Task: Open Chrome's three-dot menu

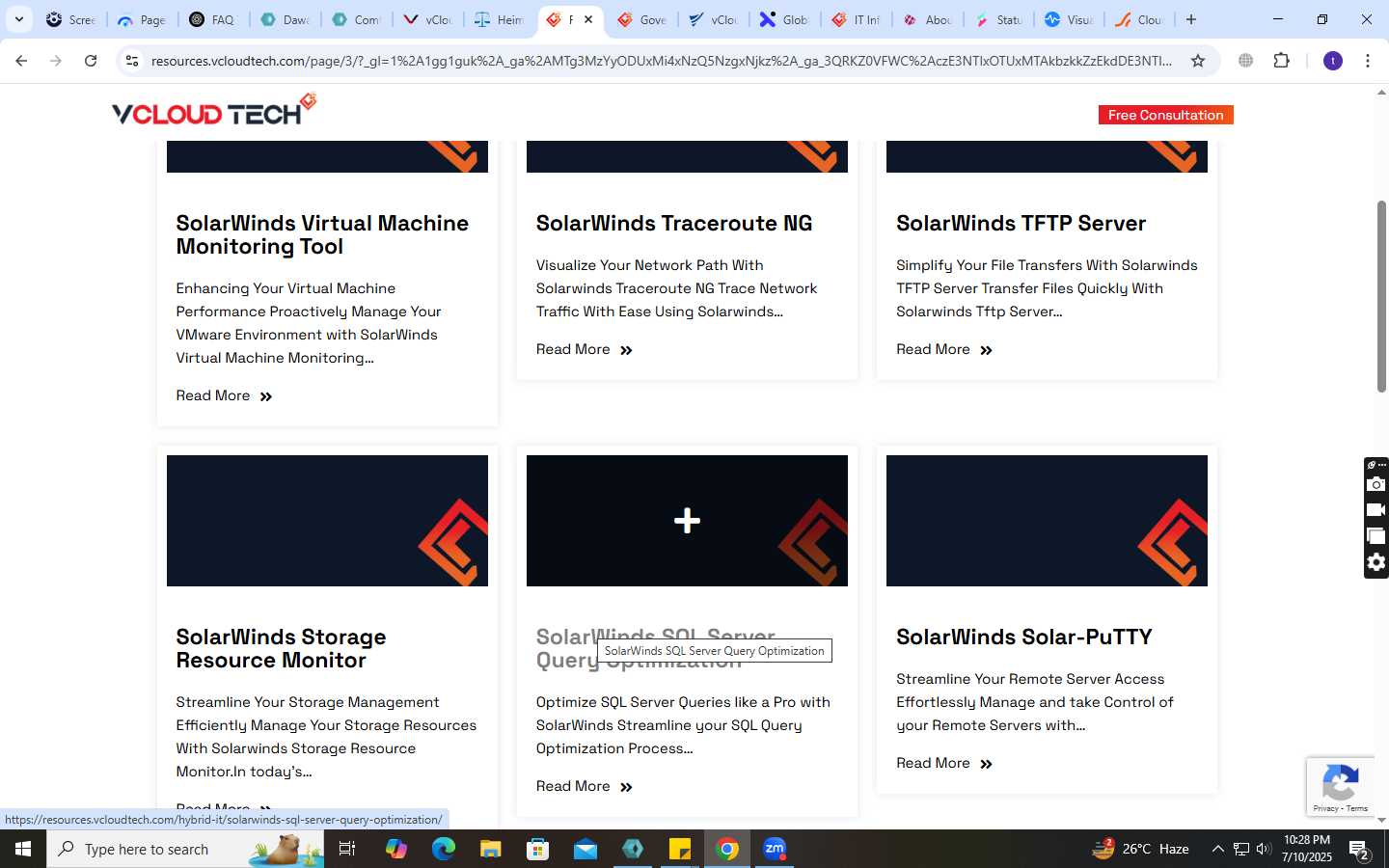Action: click(x=1368, y=61)
